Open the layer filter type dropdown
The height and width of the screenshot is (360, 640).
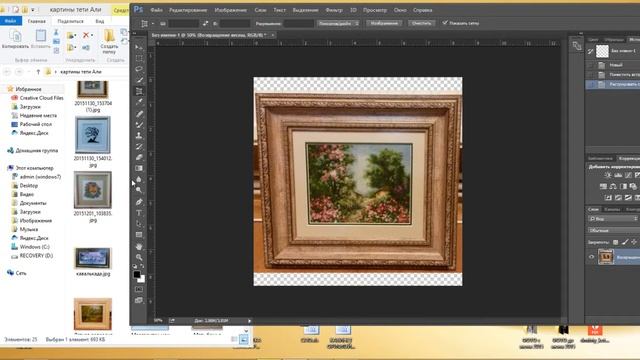(613, 219)
